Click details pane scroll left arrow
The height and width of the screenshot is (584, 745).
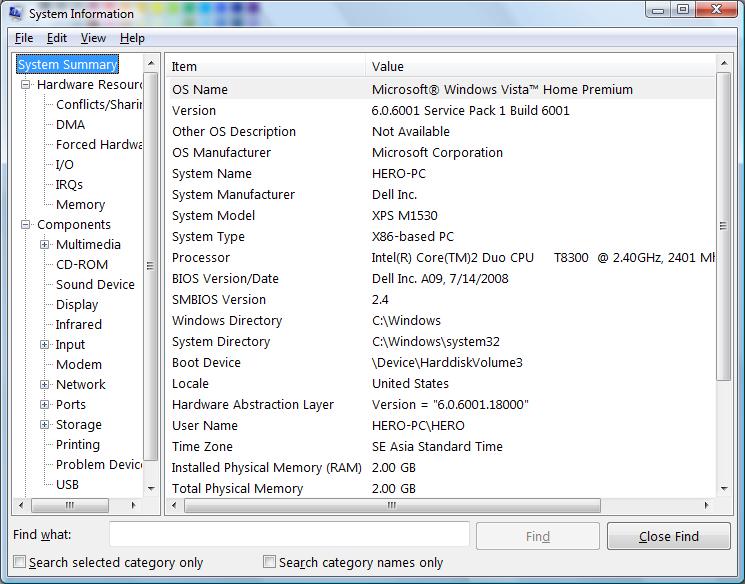174,505
